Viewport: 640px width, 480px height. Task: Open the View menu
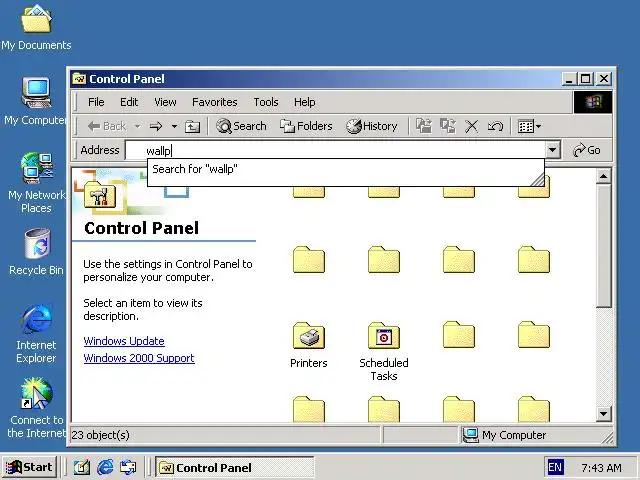(x=165, y=102)
